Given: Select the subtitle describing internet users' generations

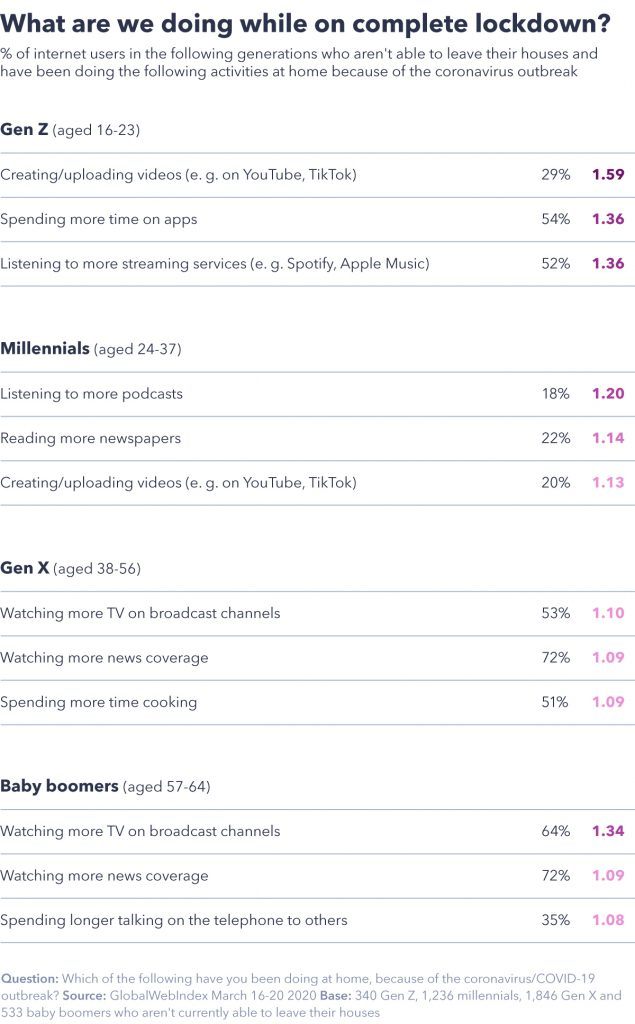Looking at the screenshot, I should [299, 62].
